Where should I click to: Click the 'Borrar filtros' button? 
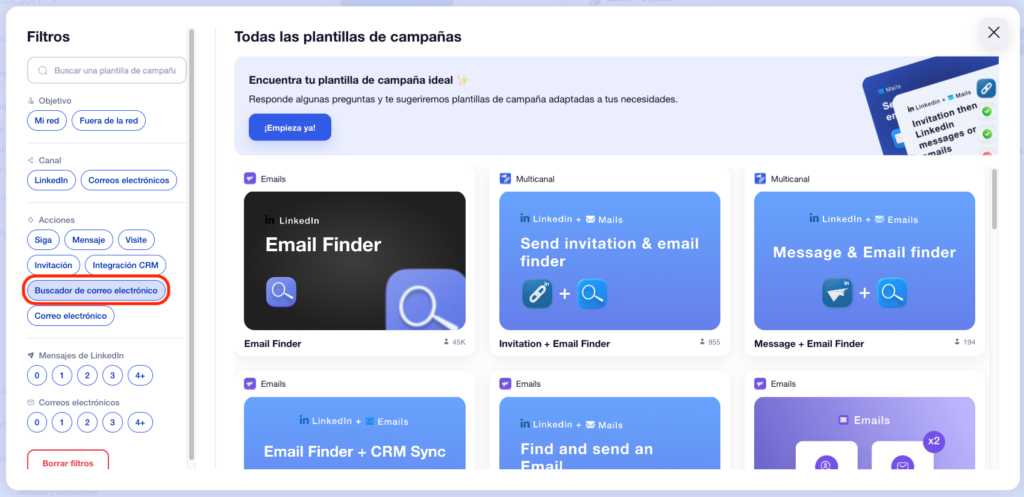pyautogui.click(x=68, y=464)
